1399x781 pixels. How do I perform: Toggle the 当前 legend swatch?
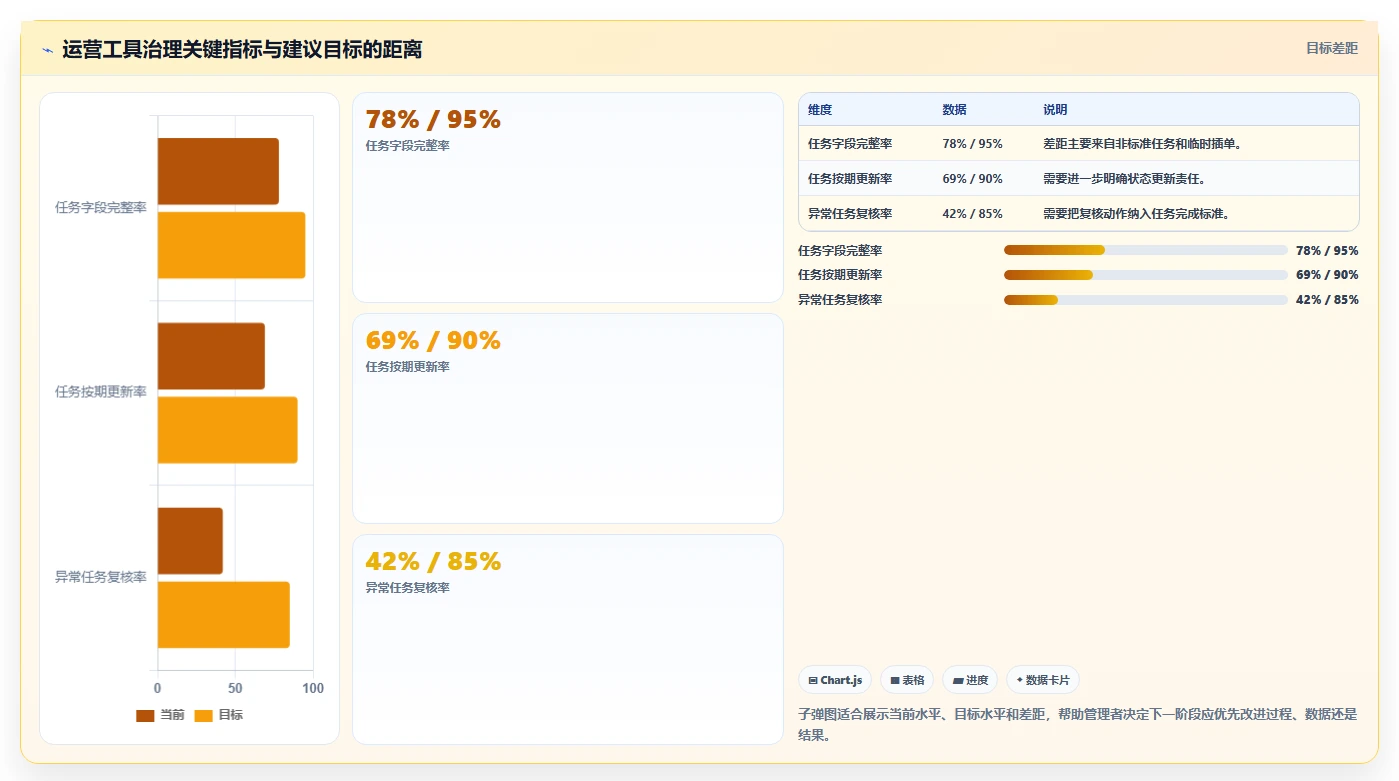[x=145, y=715]
